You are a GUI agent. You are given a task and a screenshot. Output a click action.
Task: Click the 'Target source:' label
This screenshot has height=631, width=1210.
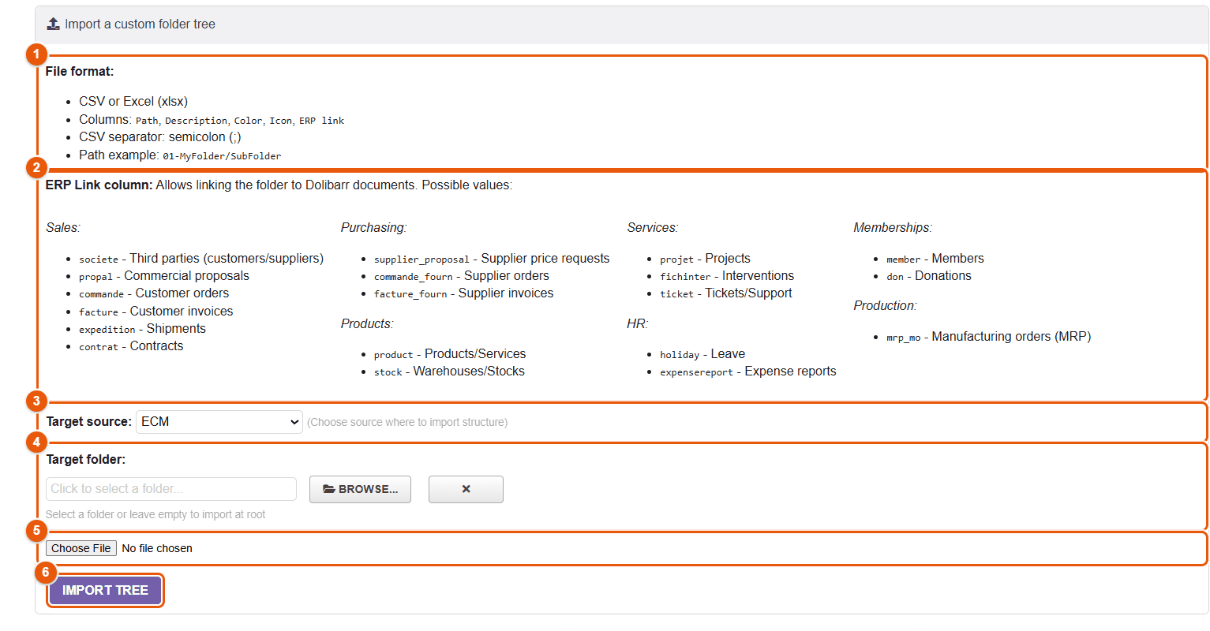pos(88,422)
